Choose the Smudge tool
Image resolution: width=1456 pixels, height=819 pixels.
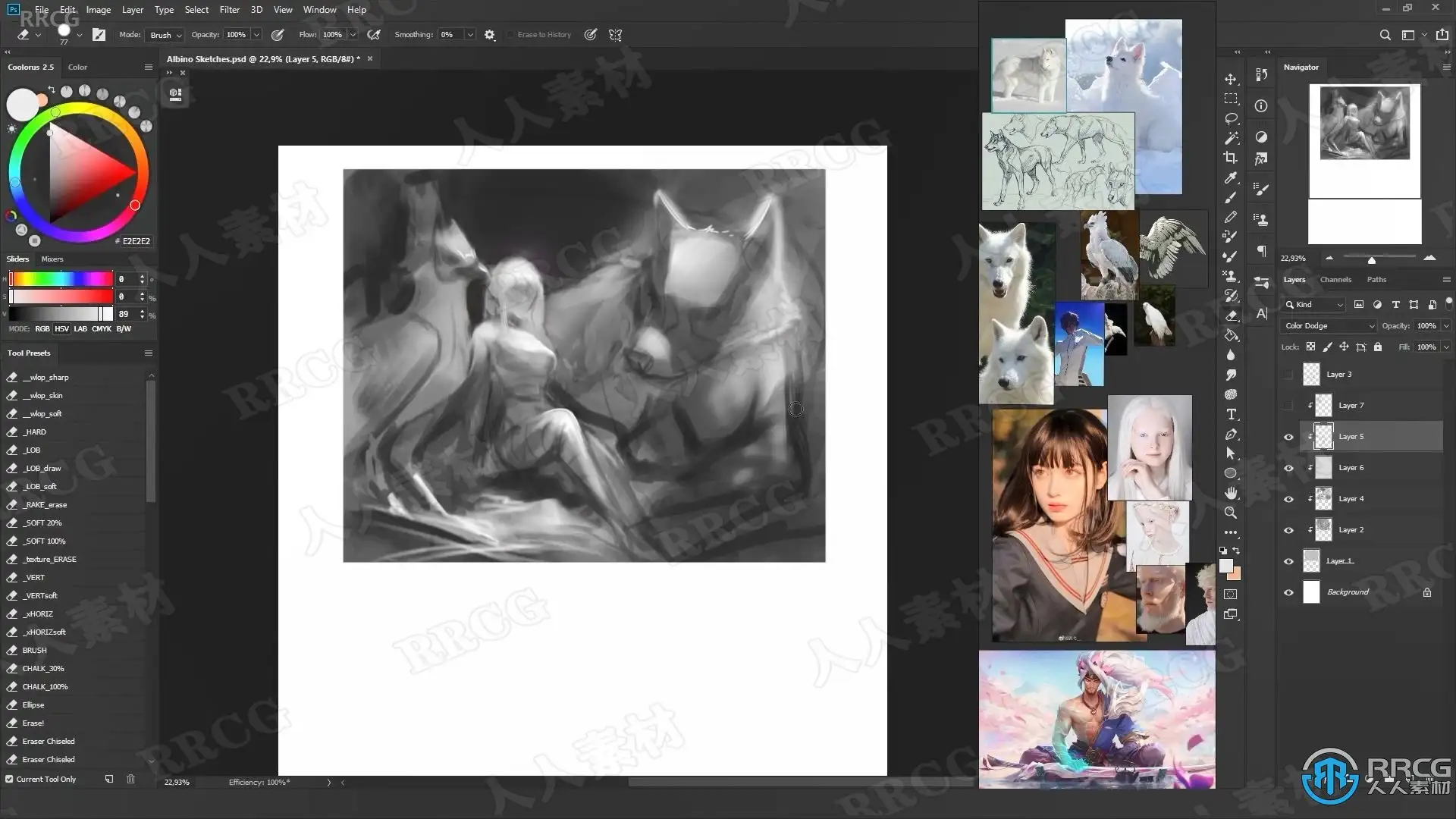tap(1231, 375)
